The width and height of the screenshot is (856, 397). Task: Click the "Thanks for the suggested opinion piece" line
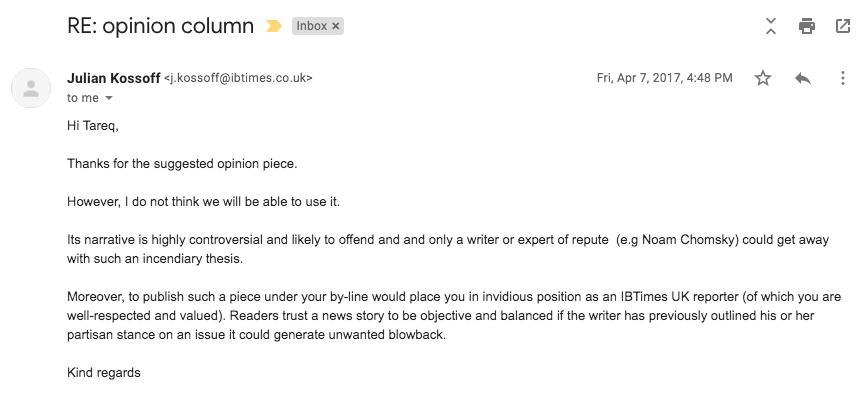click(182, 164)
